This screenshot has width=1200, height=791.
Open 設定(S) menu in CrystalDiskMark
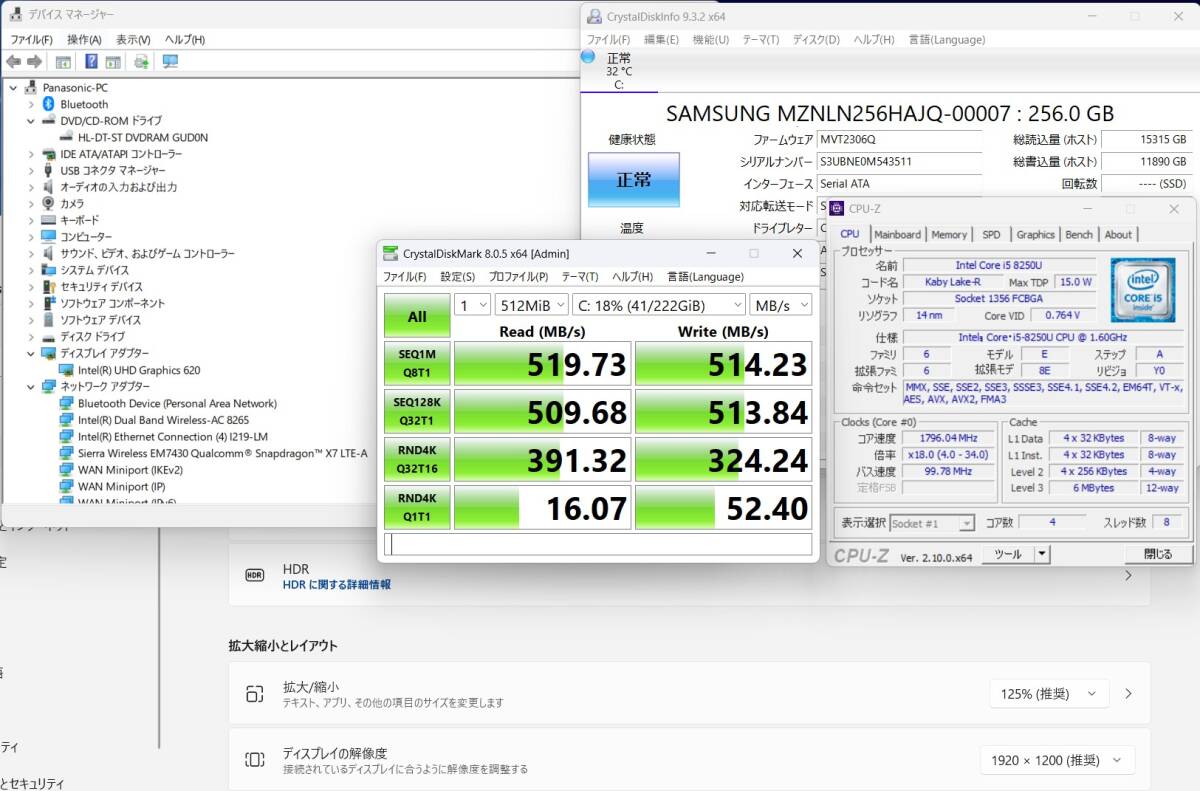(458, 277)
